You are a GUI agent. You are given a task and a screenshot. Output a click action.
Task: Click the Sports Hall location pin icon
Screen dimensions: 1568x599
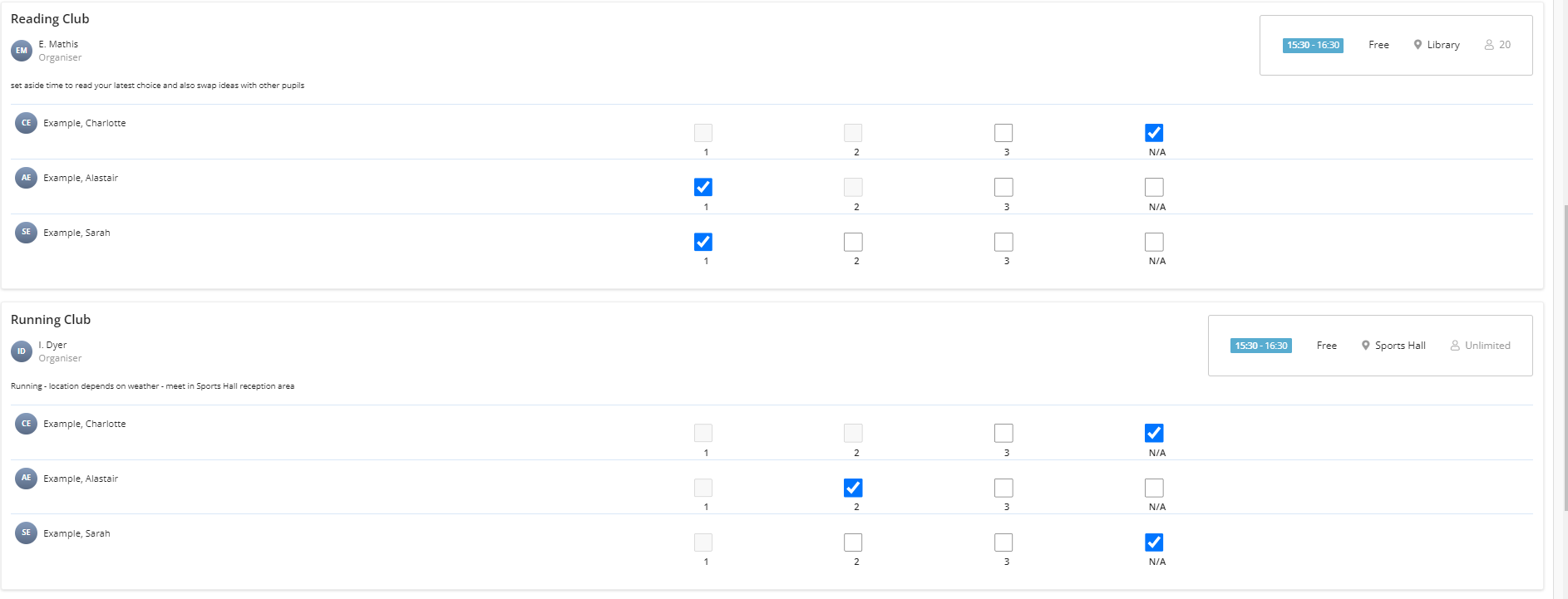pyautogui.click(x=1365, y=346)
